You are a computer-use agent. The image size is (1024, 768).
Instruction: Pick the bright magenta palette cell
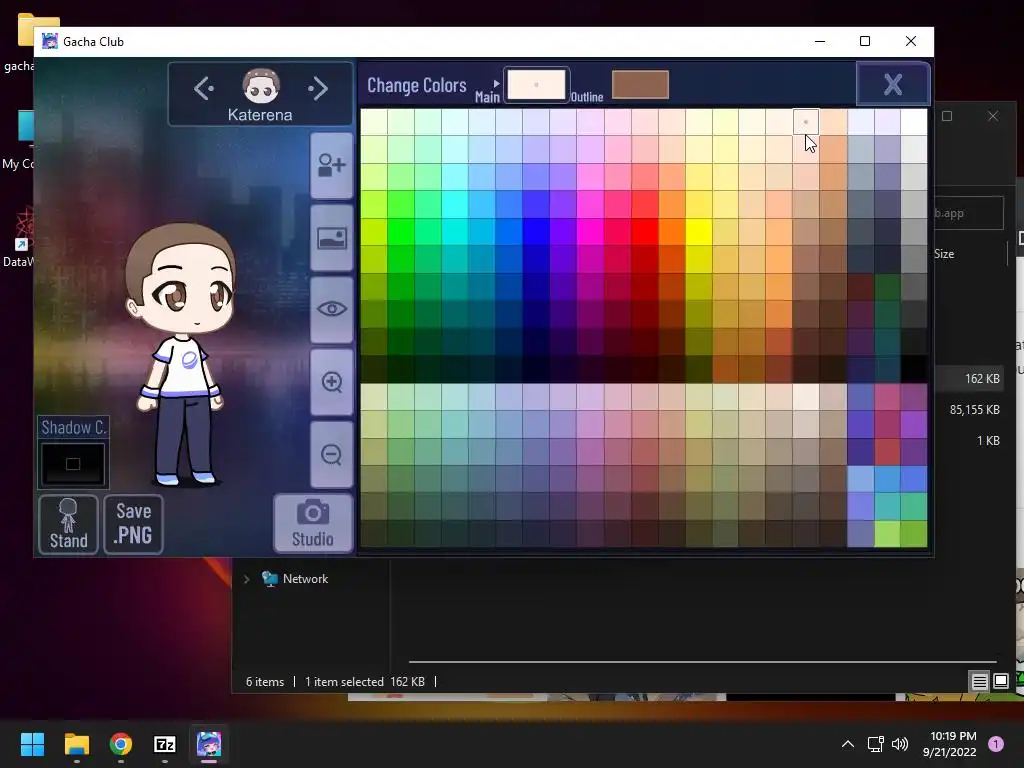click(x=590, y=232)
